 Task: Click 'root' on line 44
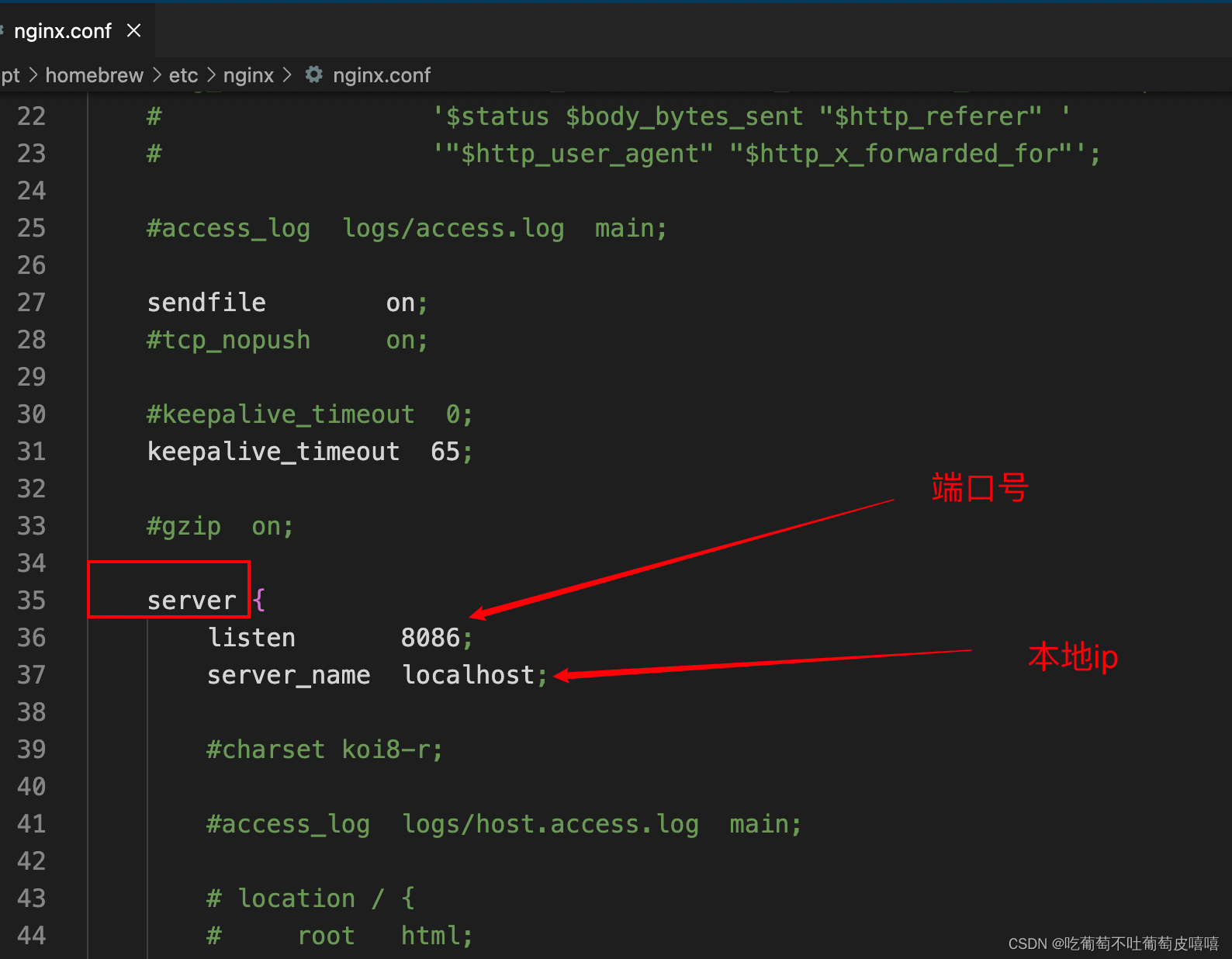pos(326,936)
